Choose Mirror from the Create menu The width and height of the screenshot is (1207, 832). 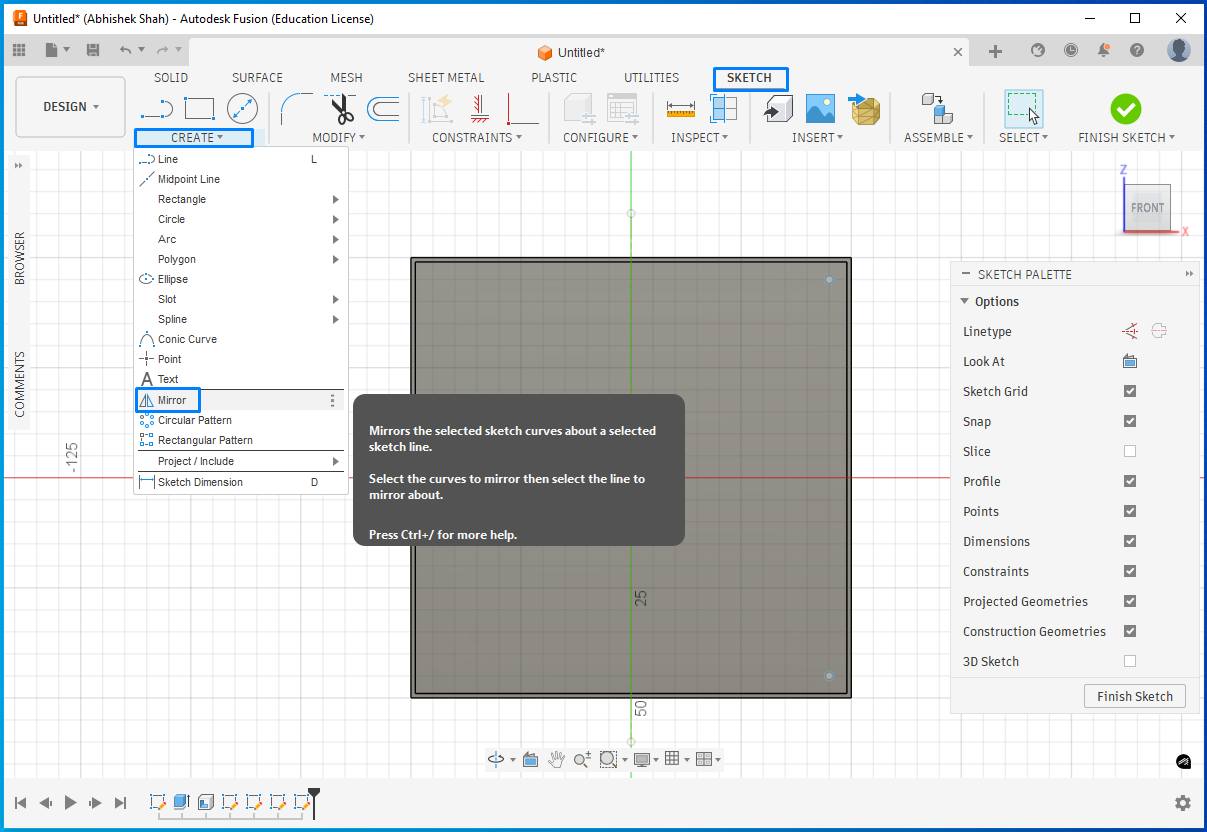[172, 400]
